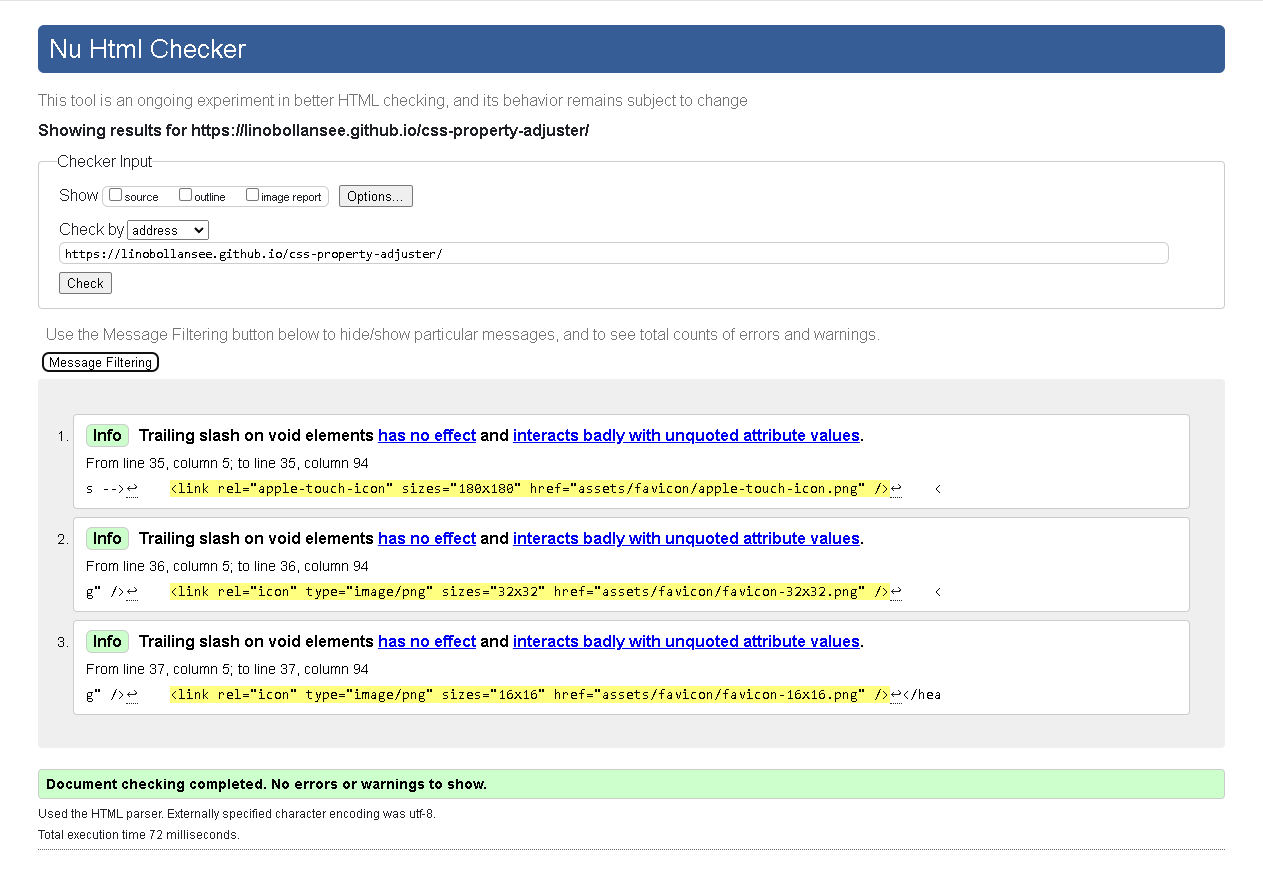Enable the "outline" checkbox
1263x881 pixels.
click(185, 194)
